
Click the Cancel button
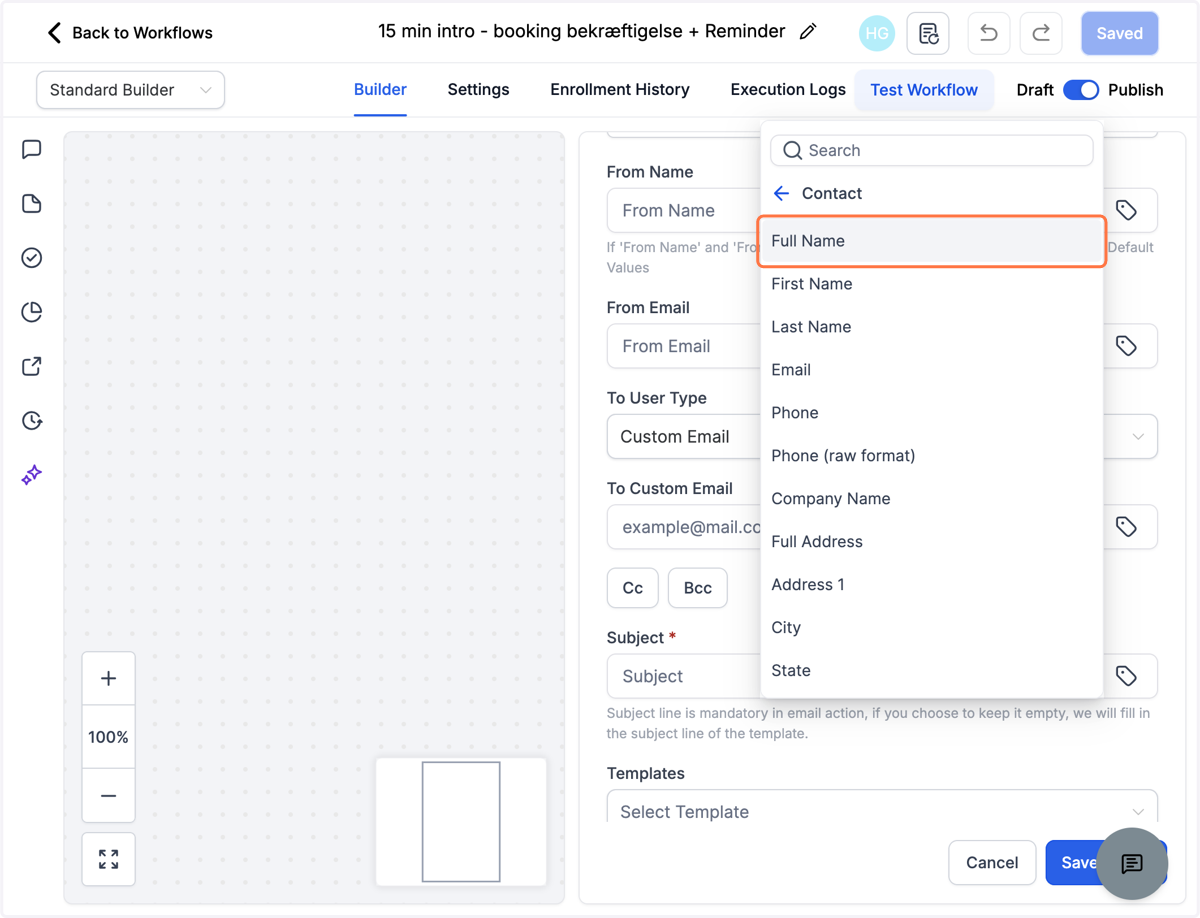[992, 863]
